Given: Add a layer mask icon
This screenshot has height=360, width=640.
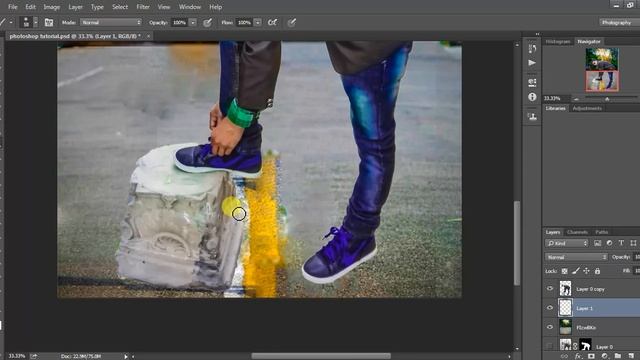Looking at the screenshot, I should click(x=591, y=356).
